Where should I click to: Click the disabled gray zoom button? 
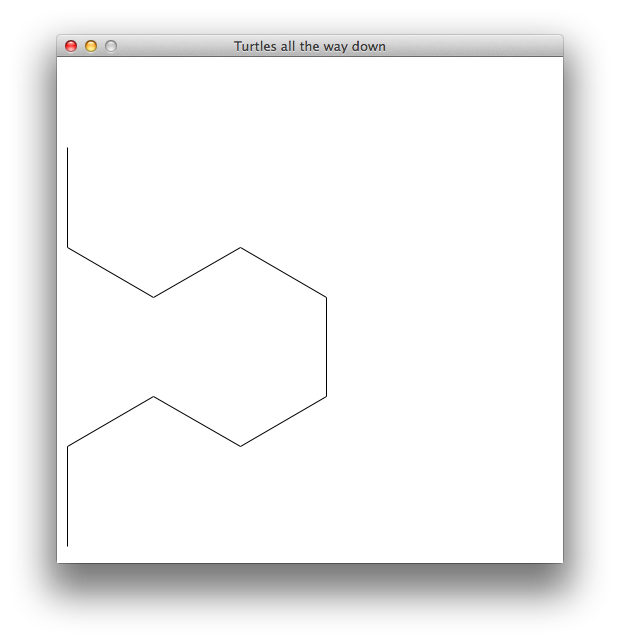[x=111, y=46]
